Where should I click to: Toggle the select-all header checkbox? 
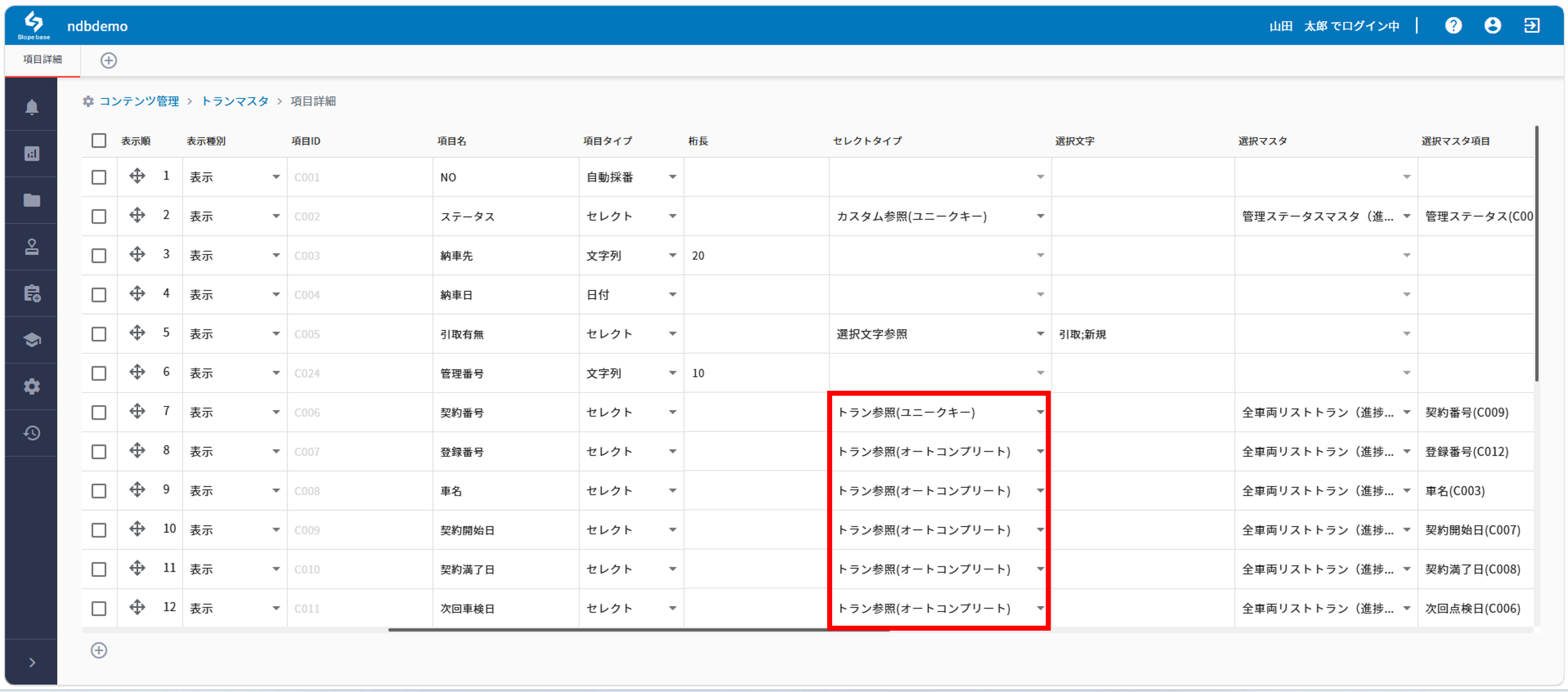click(99, 141)
